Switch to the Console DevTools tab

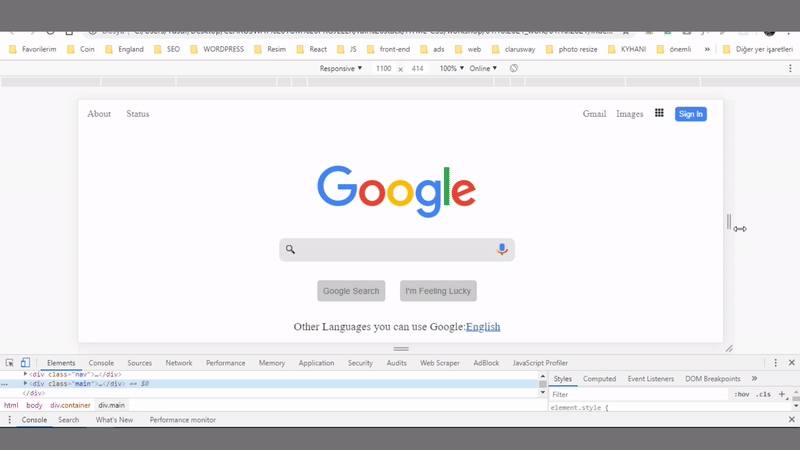tap(101, 363)
